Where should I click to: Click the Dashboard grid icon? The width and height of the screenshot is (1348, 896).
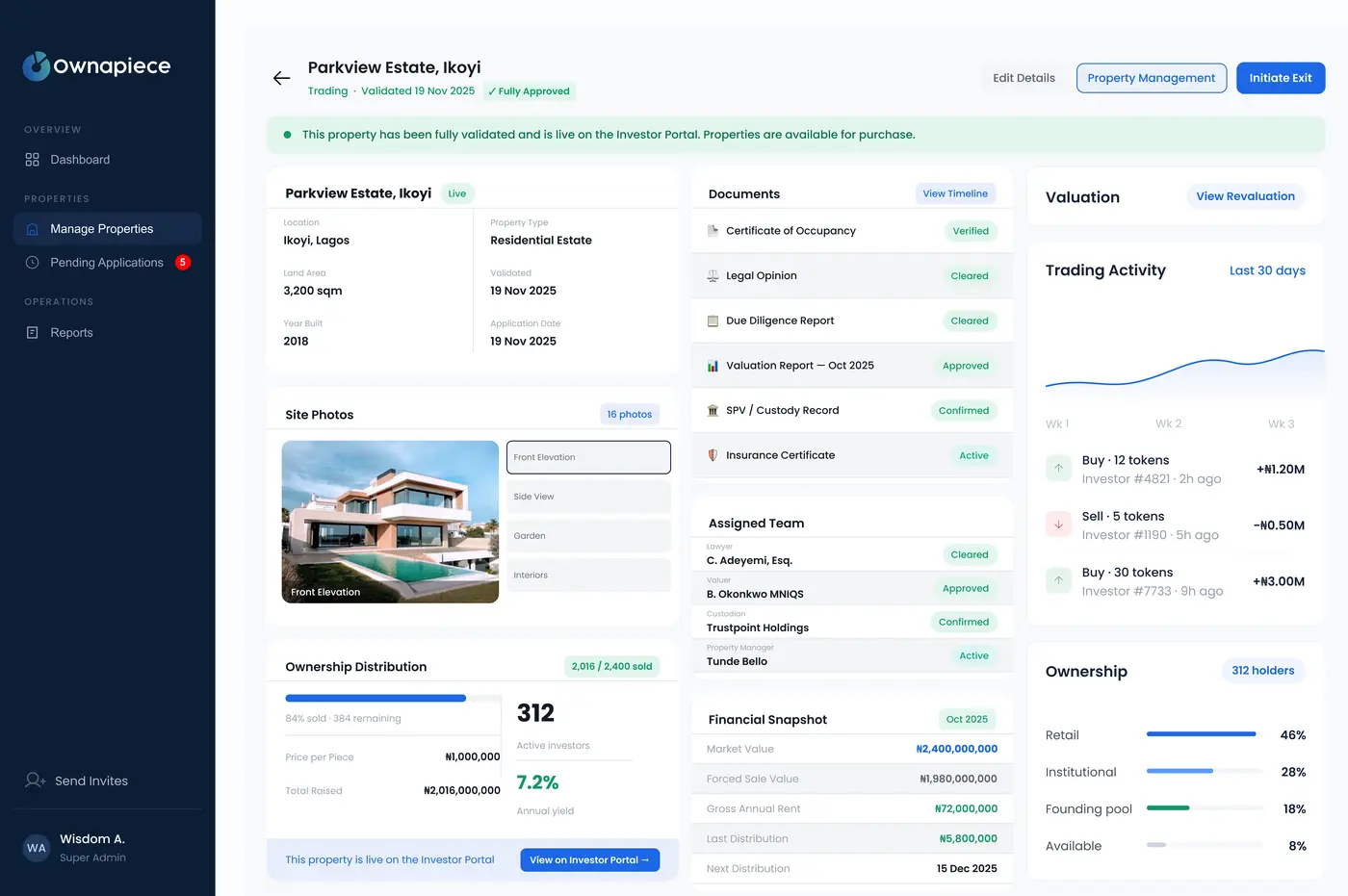[x=32, y=160]
